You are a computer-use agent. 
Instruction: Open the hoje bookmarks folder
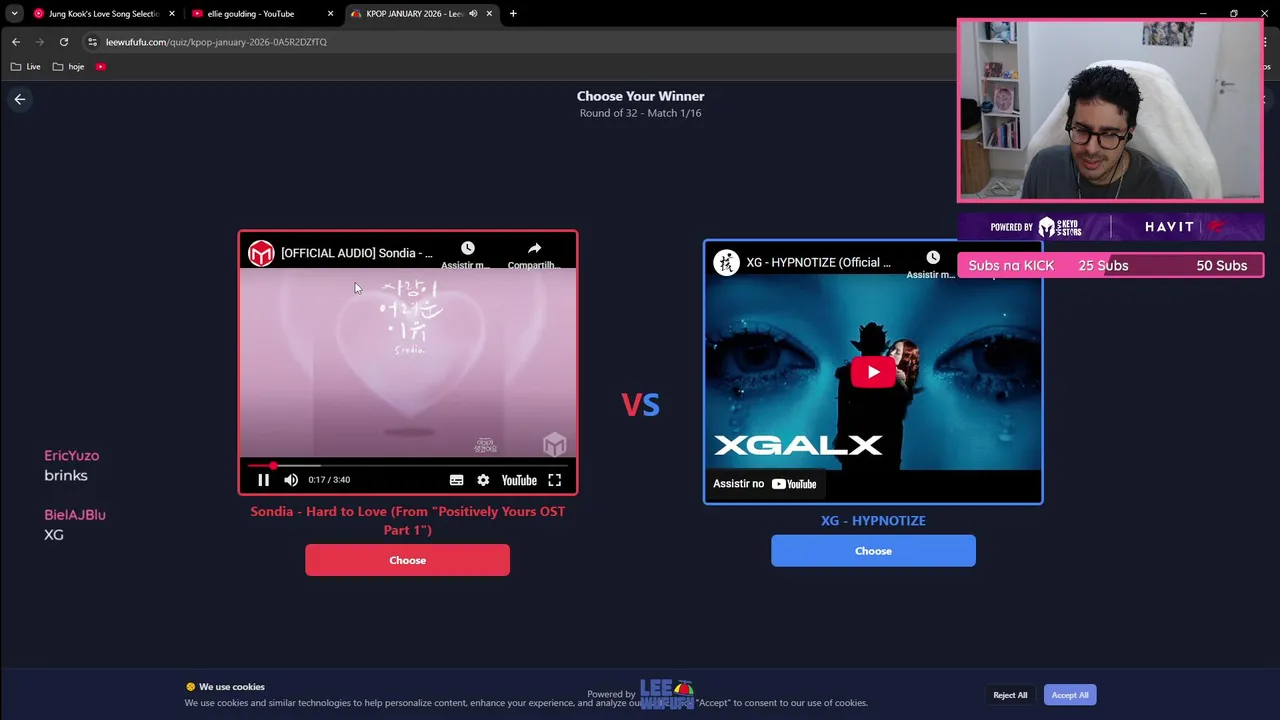click(68, 67)
